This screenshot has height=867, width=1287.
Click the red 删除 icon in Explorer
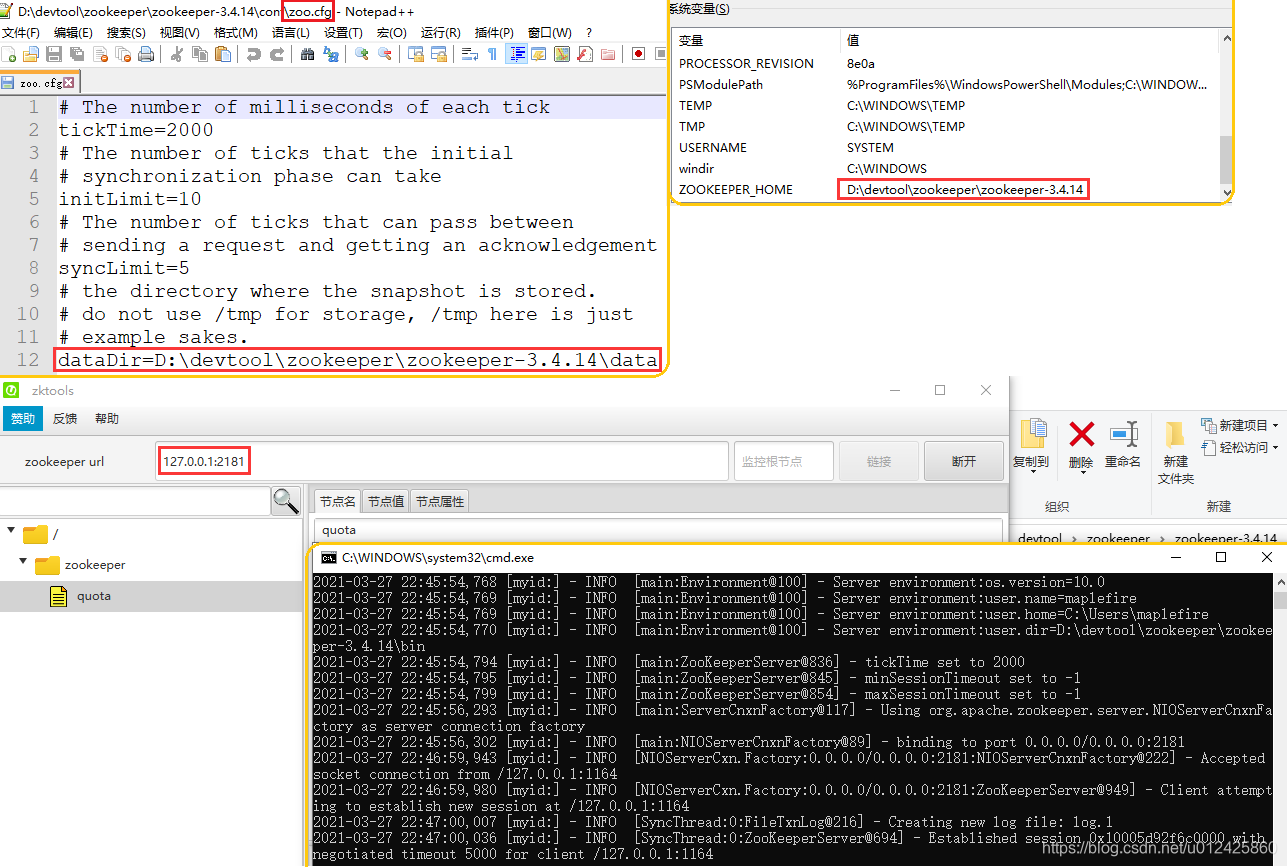1081,435
